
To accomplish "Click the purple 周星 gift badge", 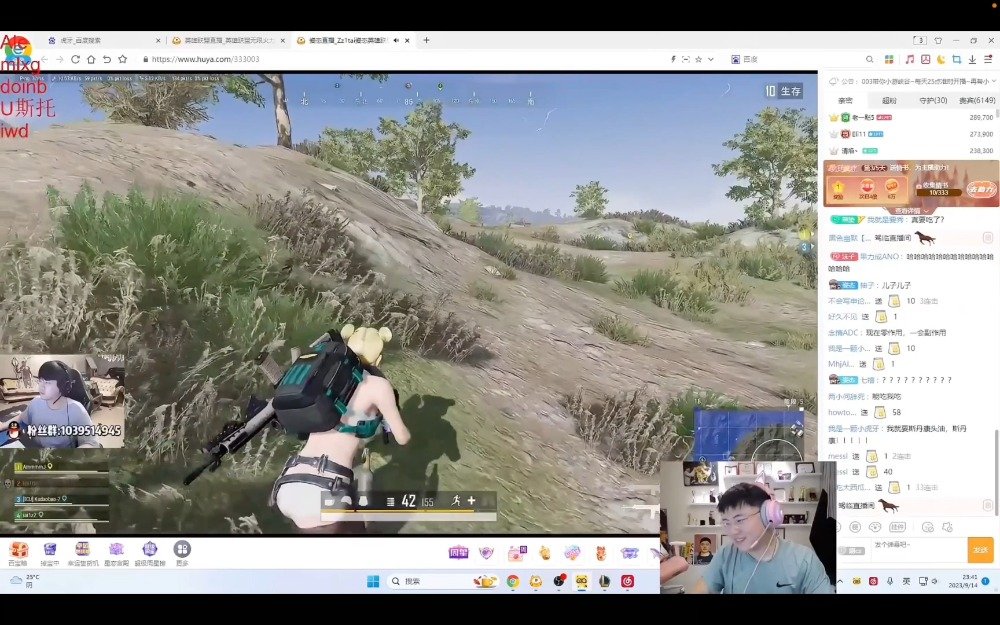I will [458, 553].
